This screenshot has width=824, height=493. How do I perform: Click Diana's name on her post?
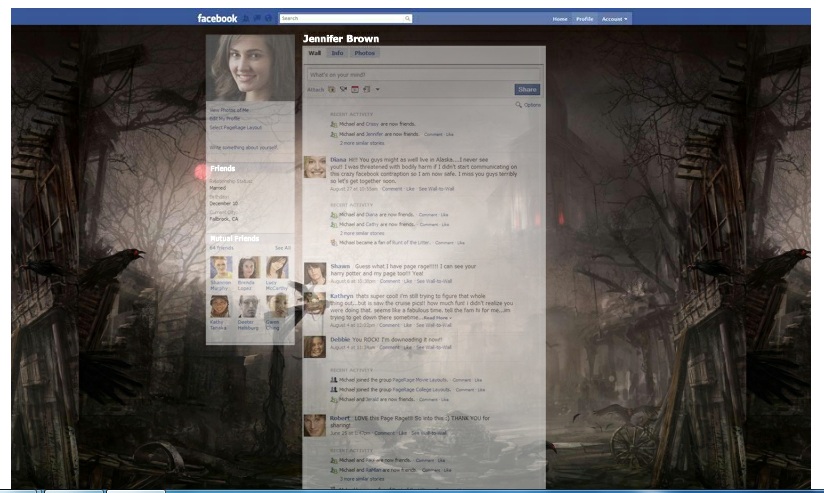click(x=338, y=160)
